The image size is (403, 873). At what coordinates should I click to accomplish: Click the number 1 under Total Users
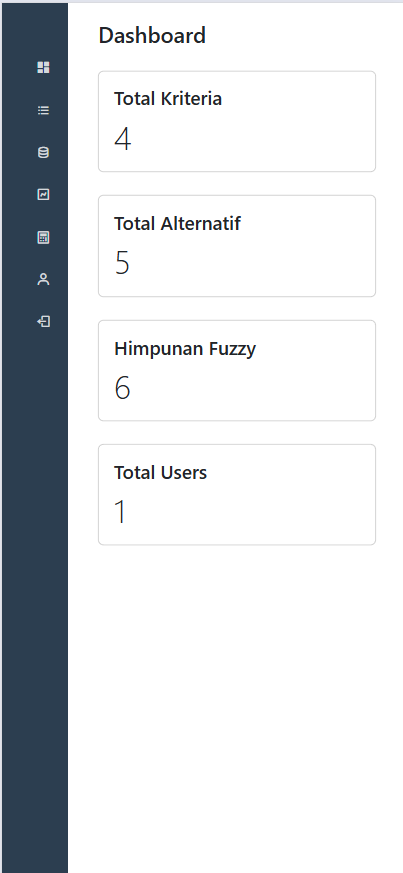pos(120,512)
